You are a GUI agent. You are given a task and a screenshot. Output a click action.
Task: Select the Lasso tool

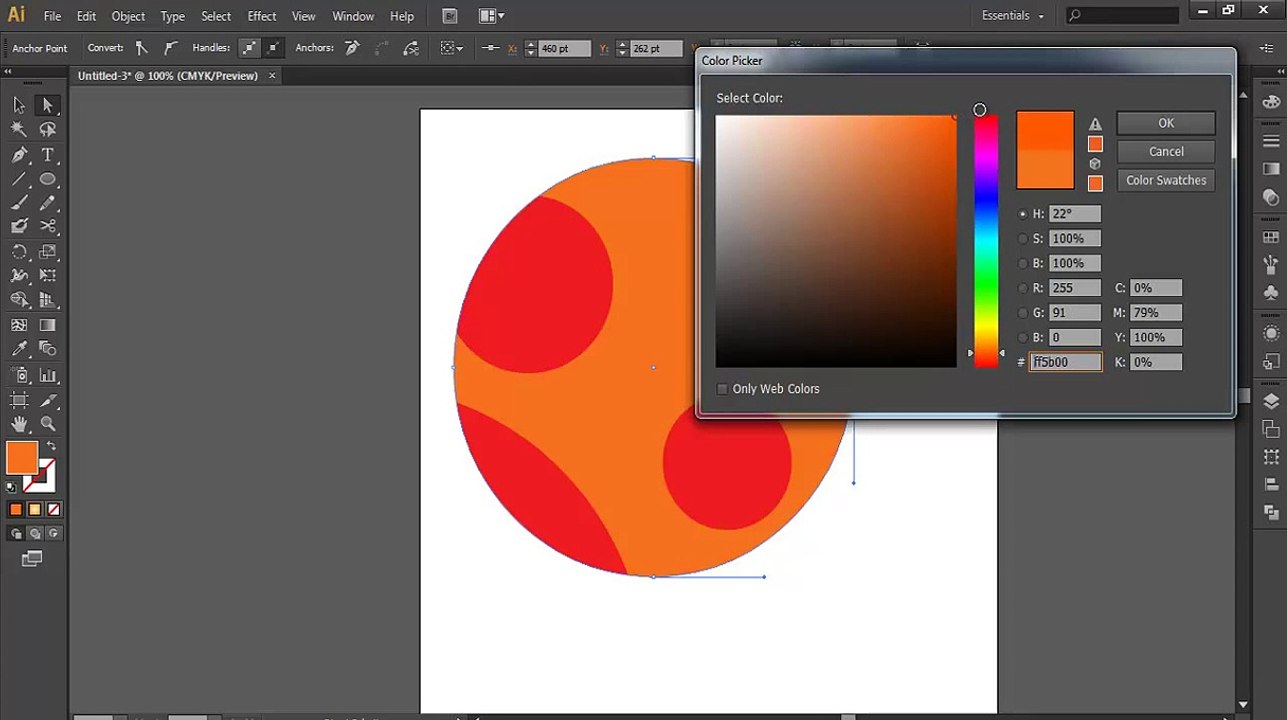47,130
